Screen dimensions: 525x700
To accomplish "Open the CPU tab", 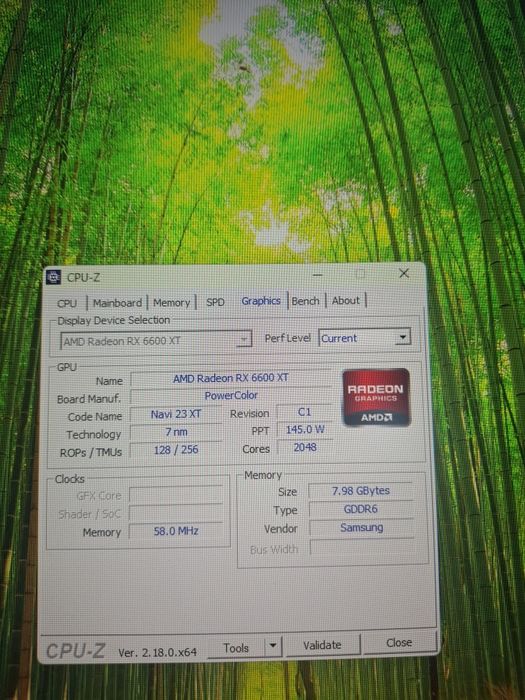I will pyautogui.click(x=67, y=303).
